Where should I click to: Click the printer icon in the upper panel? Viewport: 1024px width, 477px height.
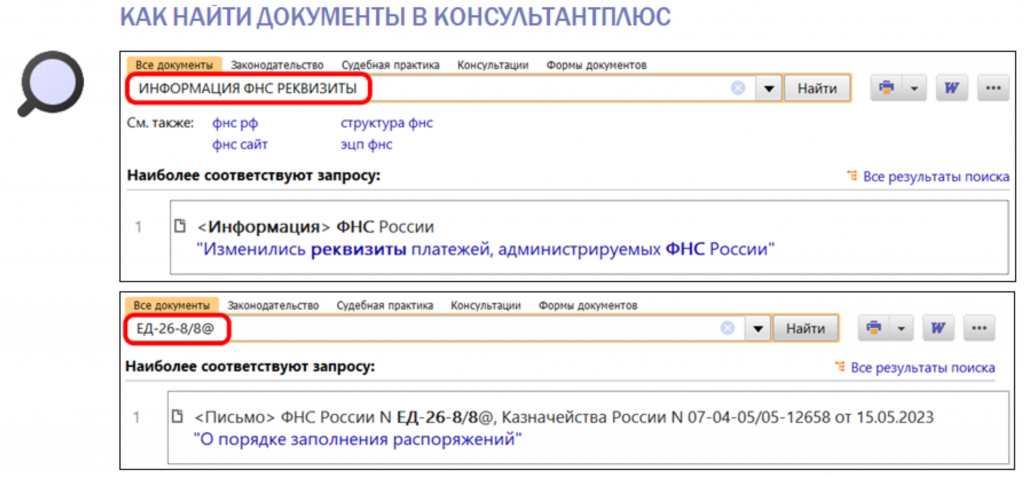point(886,88)
